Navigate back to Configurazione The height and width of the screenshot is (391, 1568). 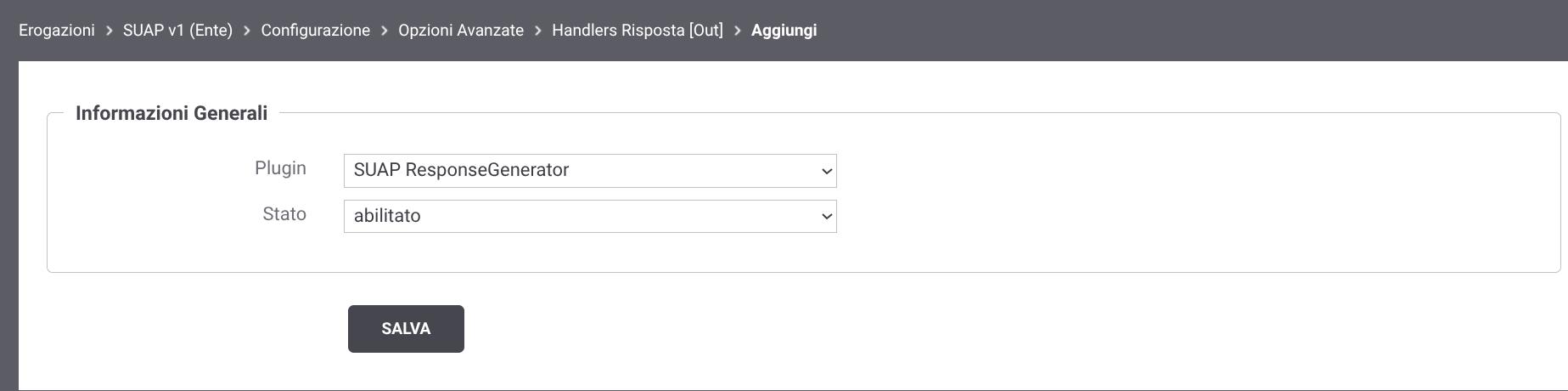(x=315, y=31)
